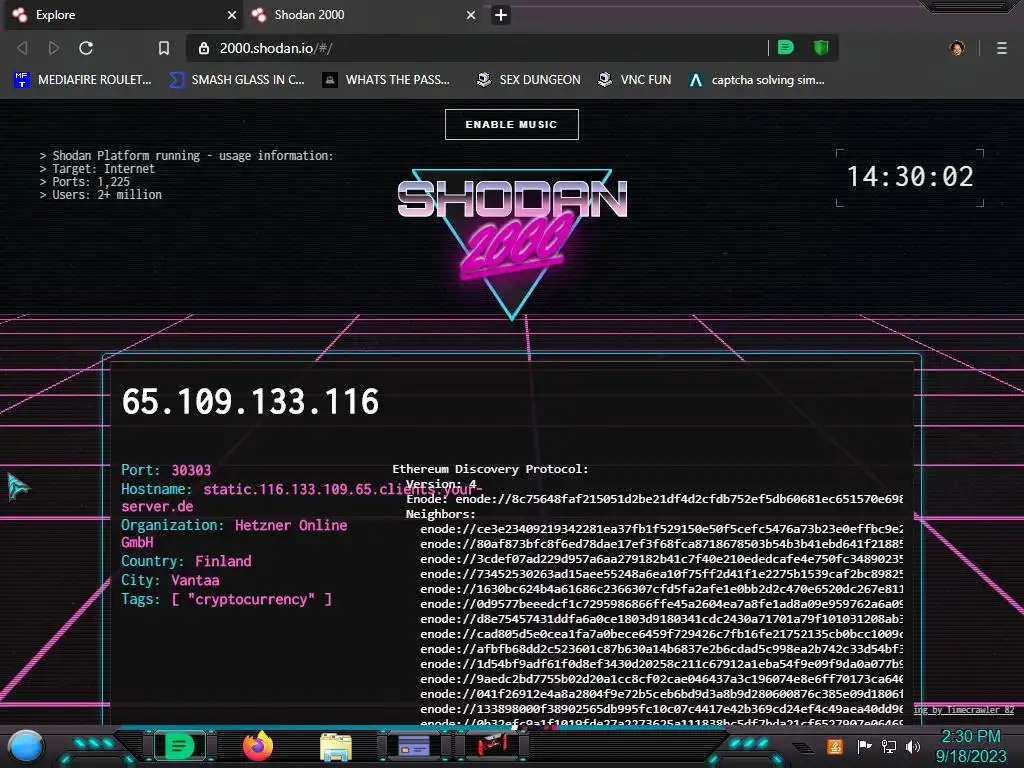Open the Start orb on taskbar
Image resolution: width=1024 pixels, height=768 pixels.
[x=26, y=747]
